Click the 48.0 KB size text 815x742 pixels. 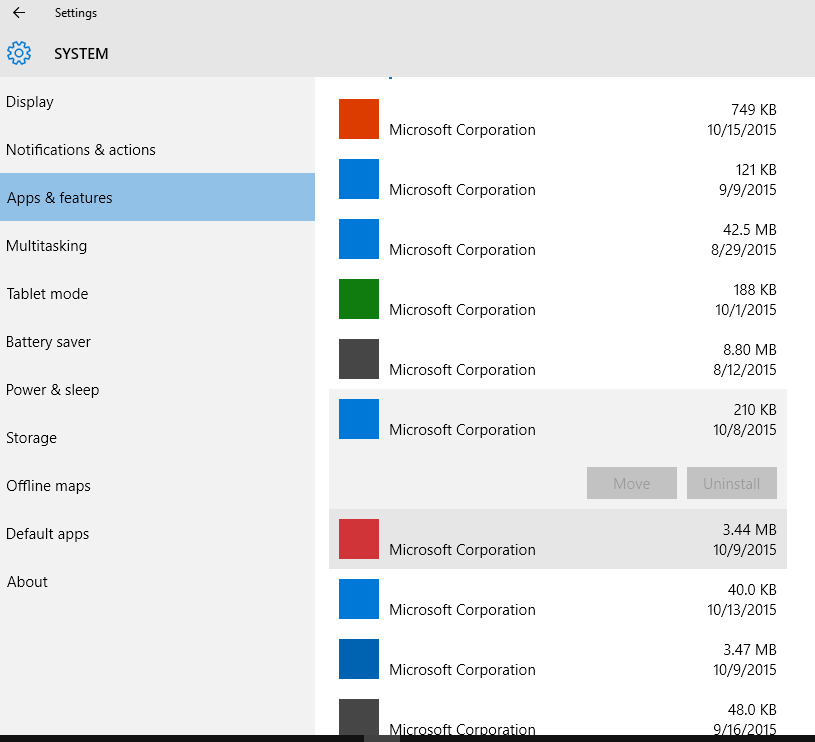click(752, 709)
